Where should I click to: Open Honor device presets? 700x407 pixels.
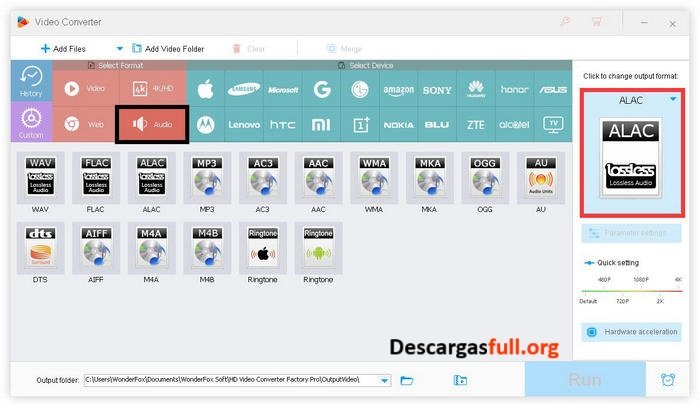(x=514, y=89)
